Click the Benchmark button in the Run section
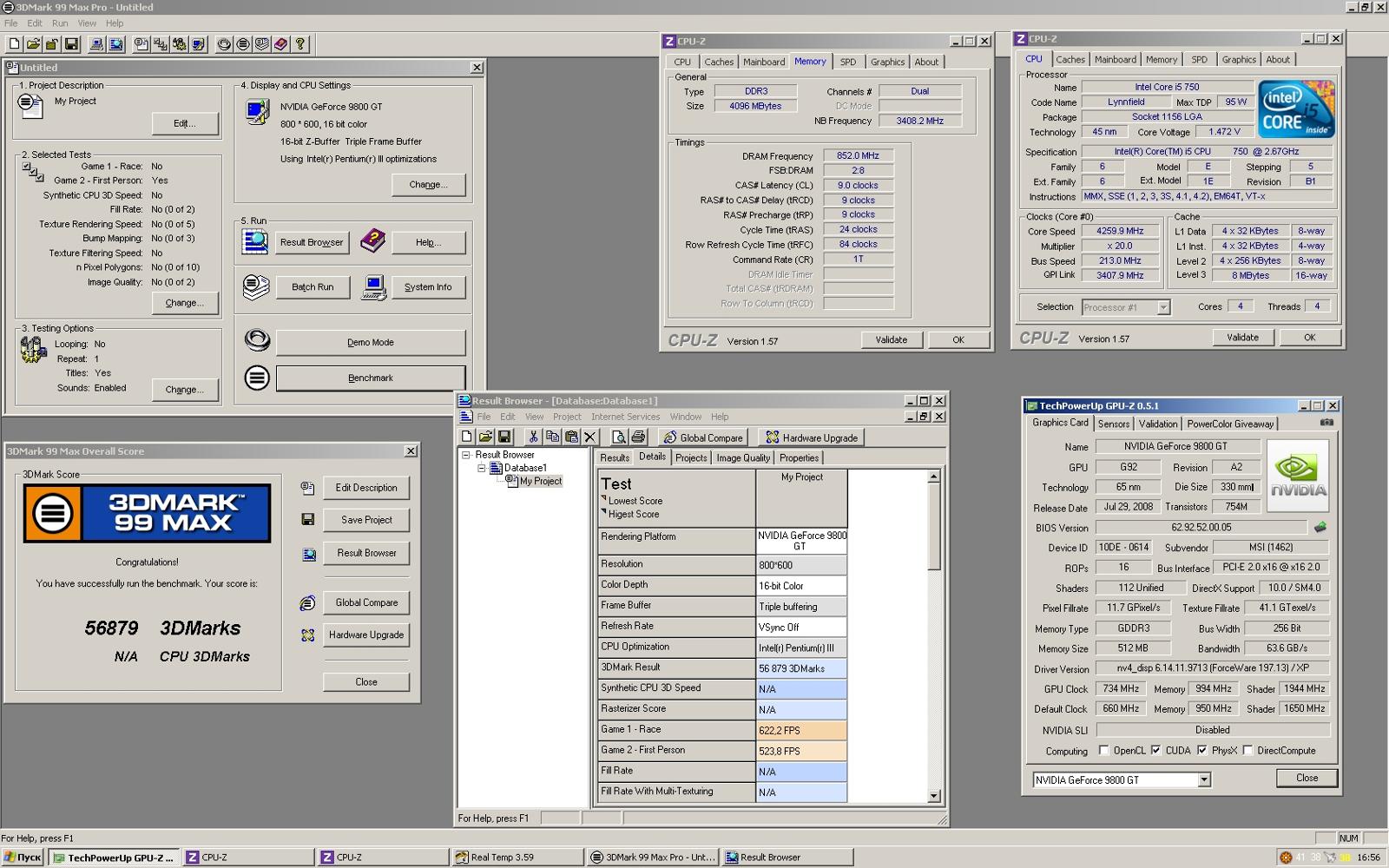The height and width of the screenshot is (868, 1389). point(371,378)
